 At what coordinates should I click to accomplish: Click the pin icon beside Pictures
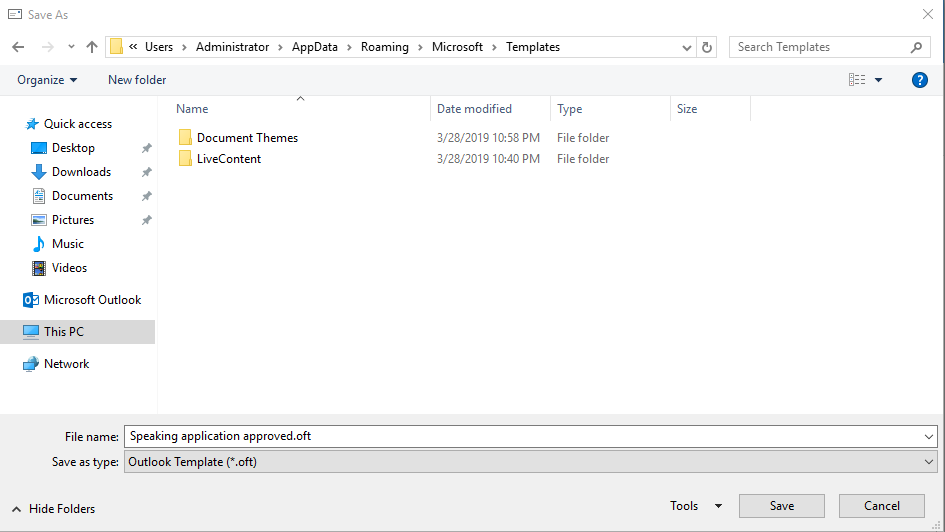point(146,220)
